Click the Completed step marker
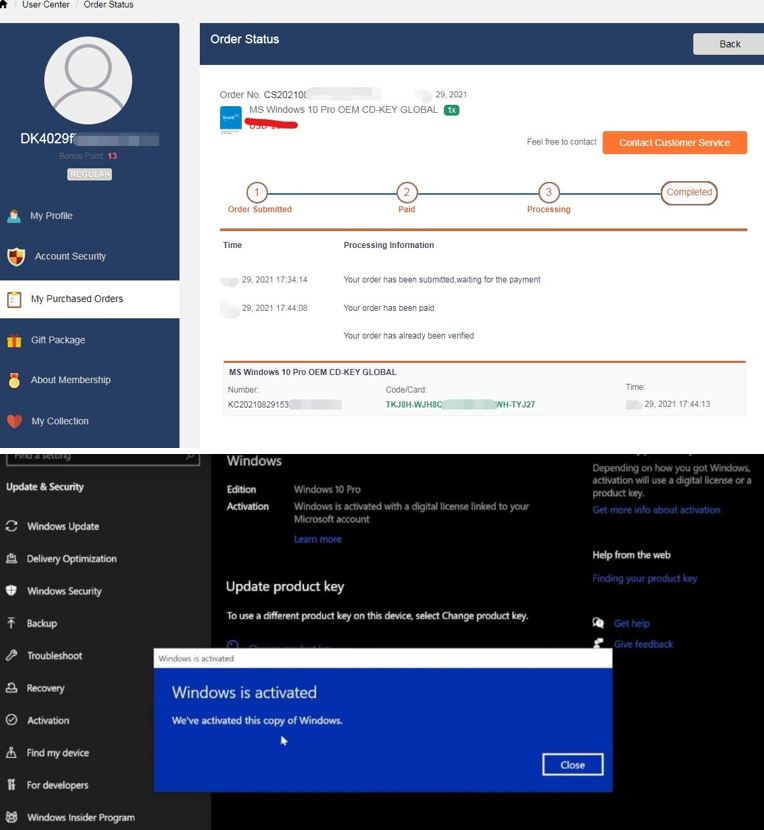This screenshot has height=830, width=764. click(689, 193)
